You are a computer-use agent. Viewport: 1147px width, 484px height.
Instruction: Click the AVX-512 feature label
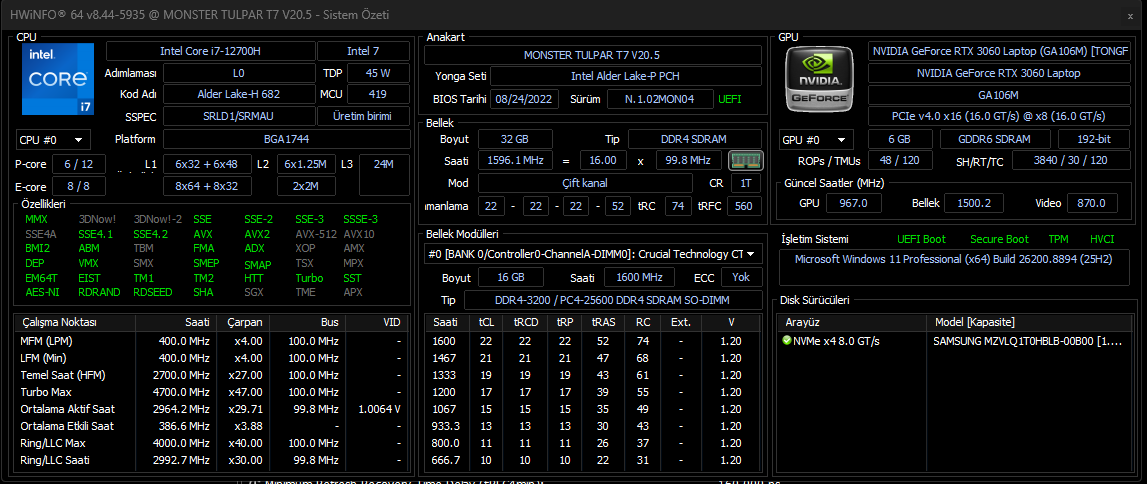316,234
